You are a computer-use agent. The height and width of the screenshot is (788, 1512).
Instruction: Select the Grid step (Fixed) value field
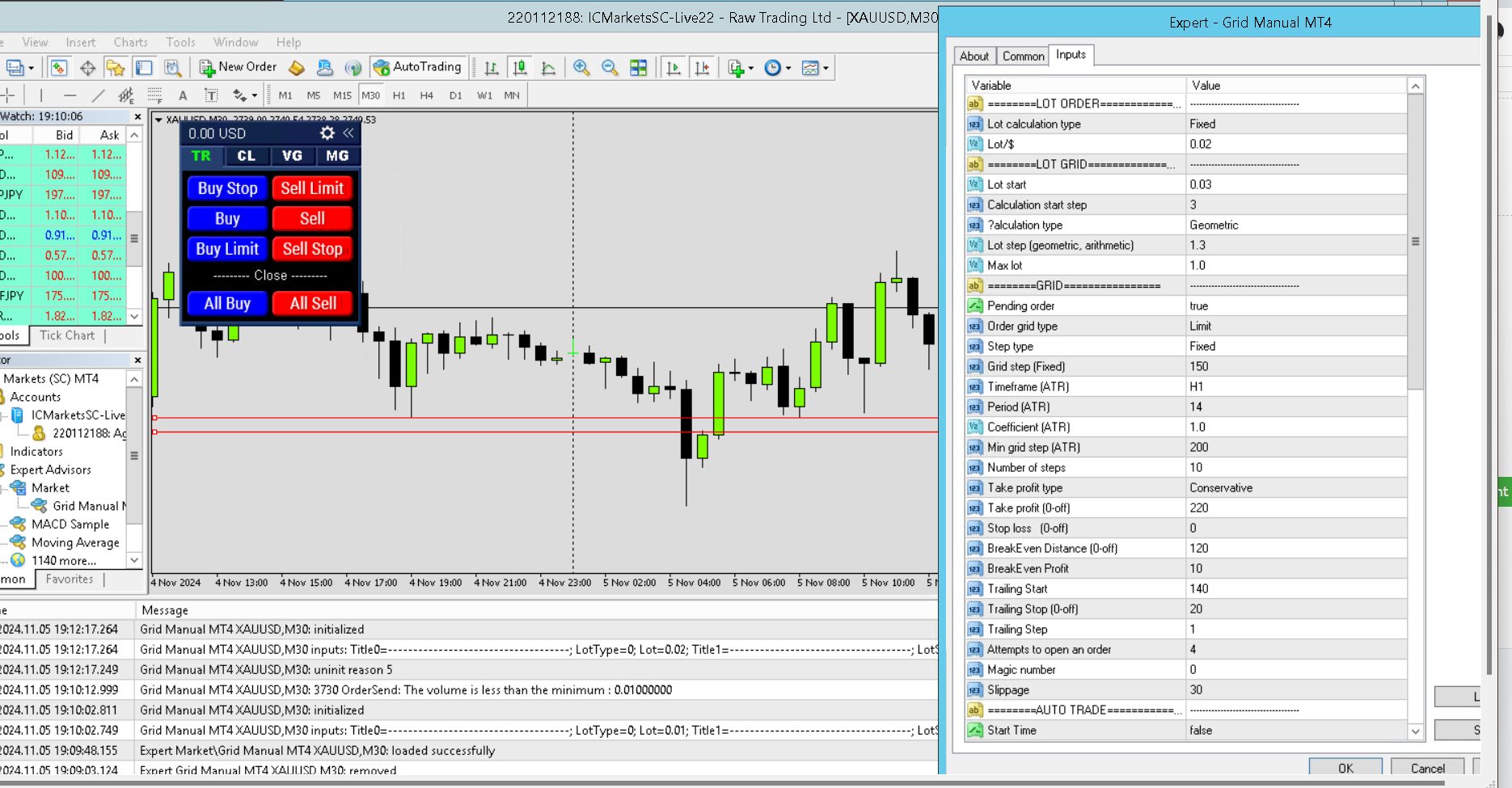click(x=1294, y=366)
